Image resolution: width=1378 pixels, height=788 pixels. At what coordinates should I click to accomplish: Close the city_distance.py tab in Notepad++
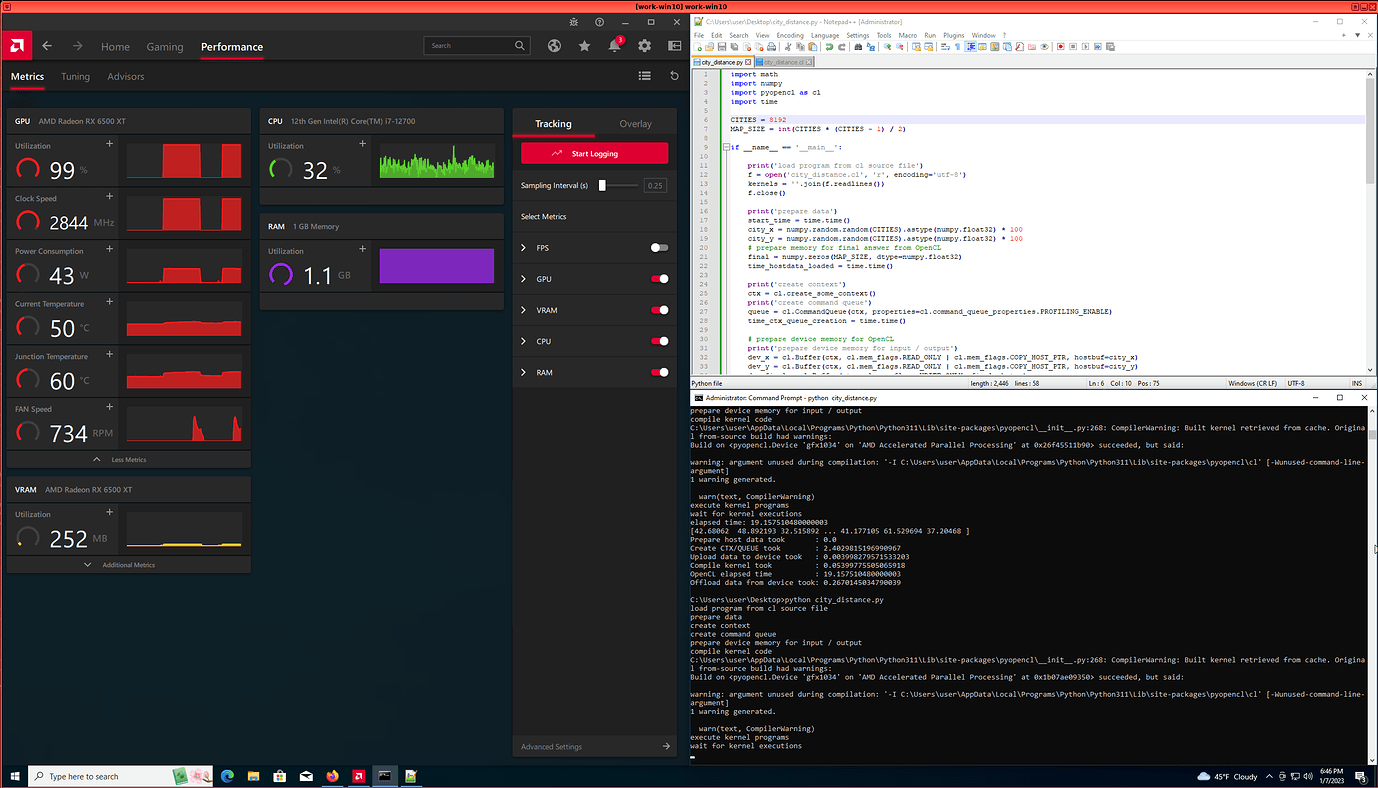[x=748, y=62]
